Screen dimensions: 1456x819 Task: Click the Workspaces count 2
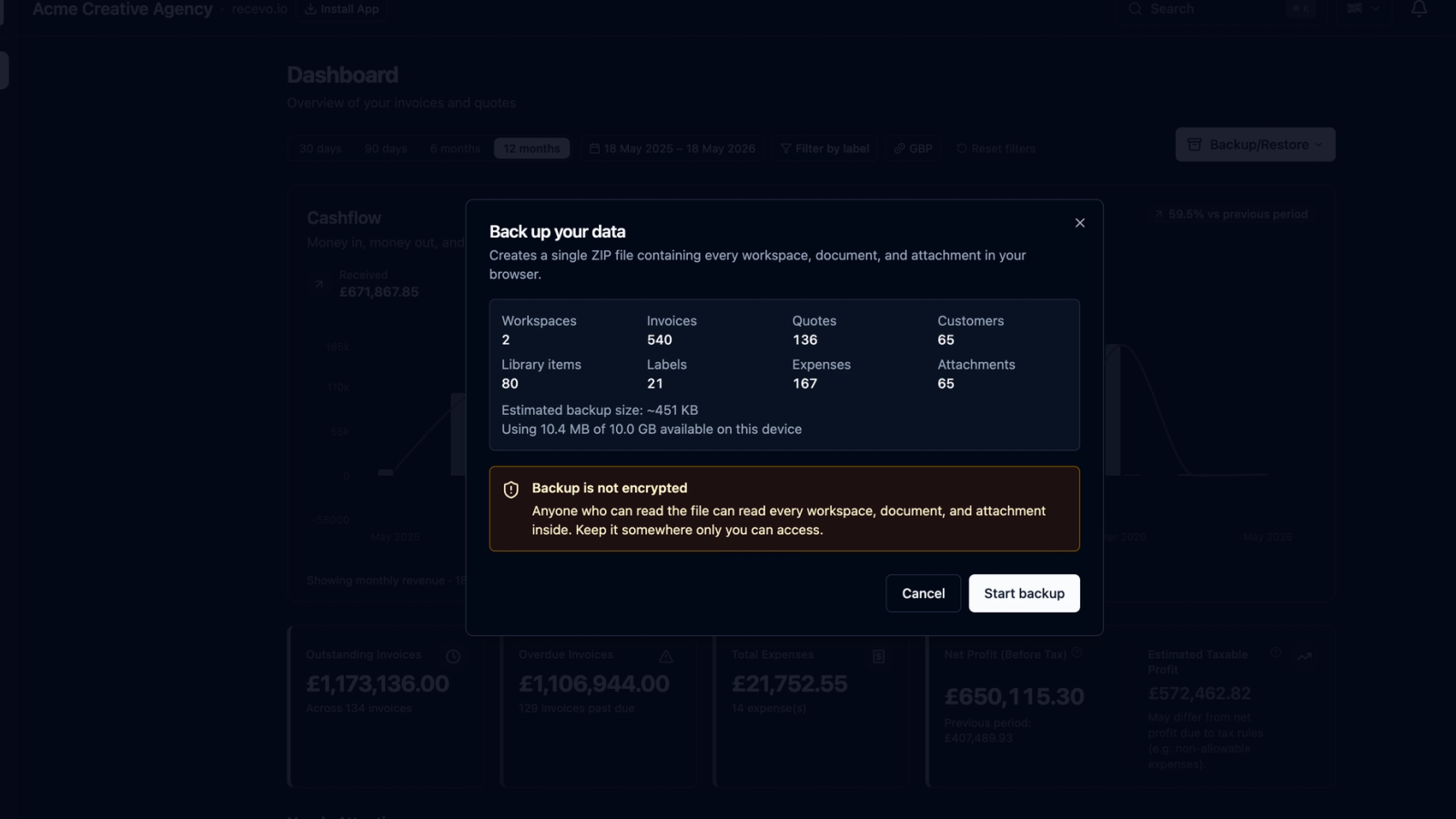click(x=506, y=340)
